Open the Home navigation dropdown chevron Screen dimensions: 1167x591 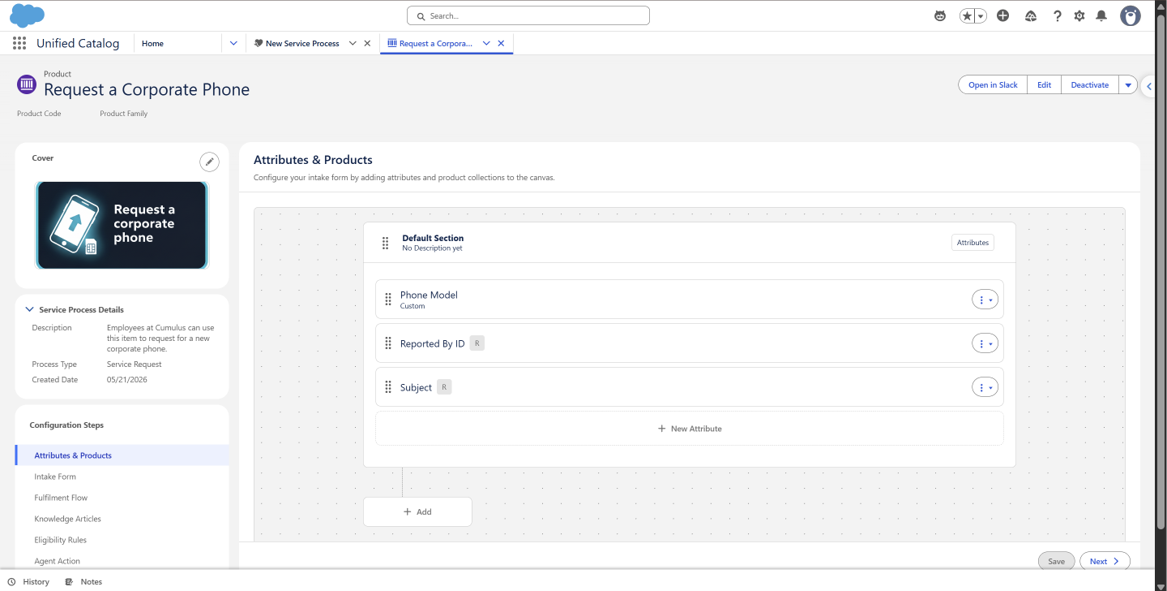coord(233,43)
